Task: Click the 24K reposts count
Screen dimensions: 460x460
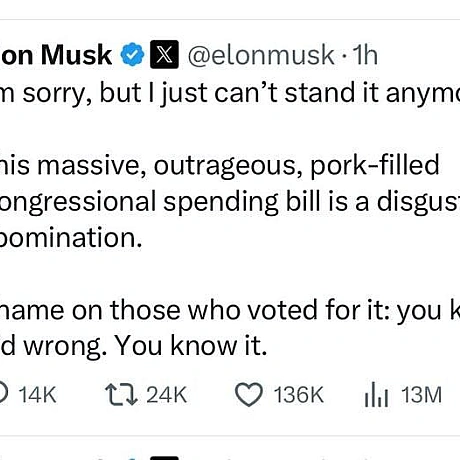Action: click(x=166, y=395)
